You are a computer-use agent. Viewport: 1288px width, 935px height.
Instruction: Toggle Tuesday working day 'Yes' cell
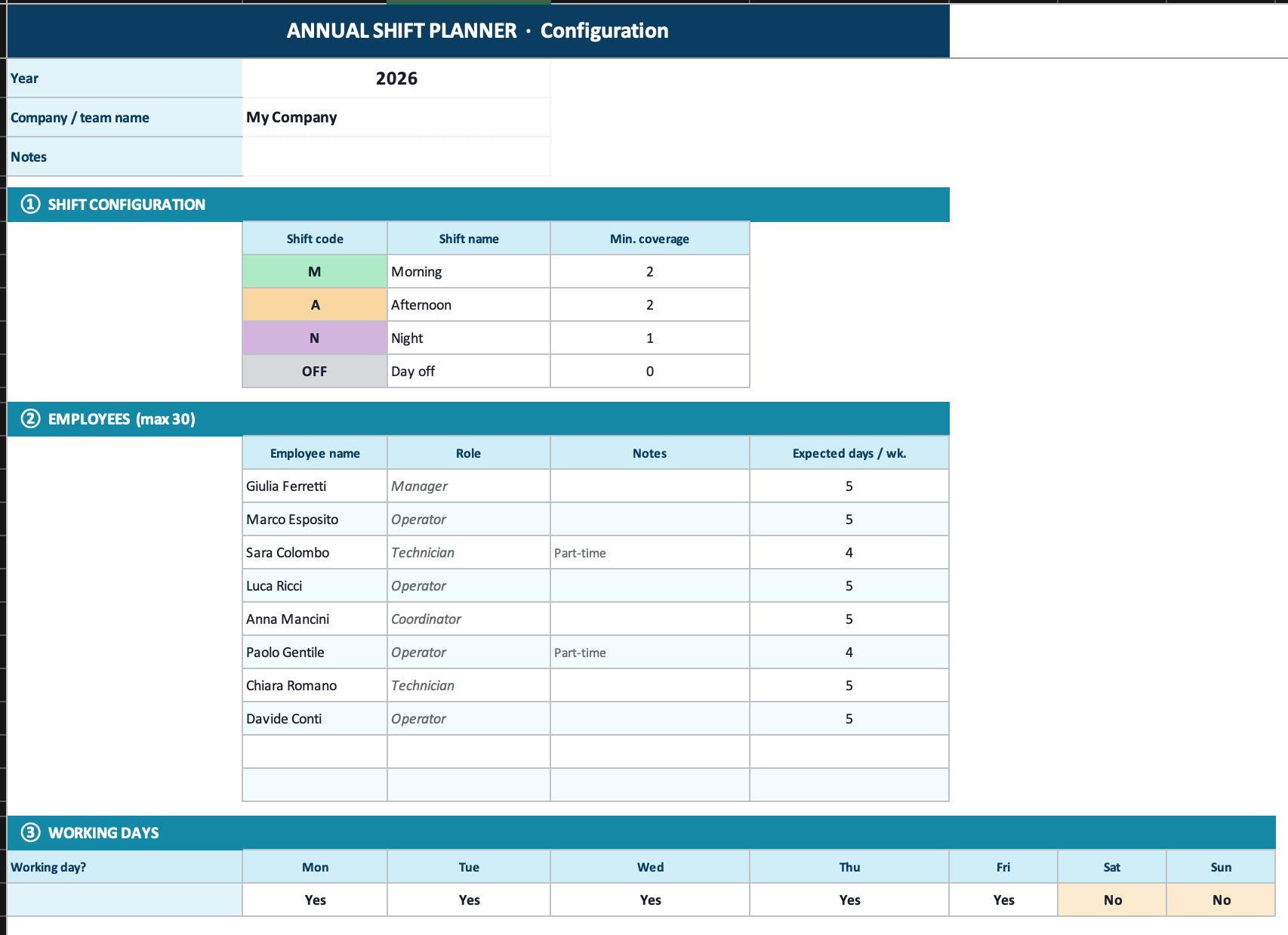coord(469,900)
